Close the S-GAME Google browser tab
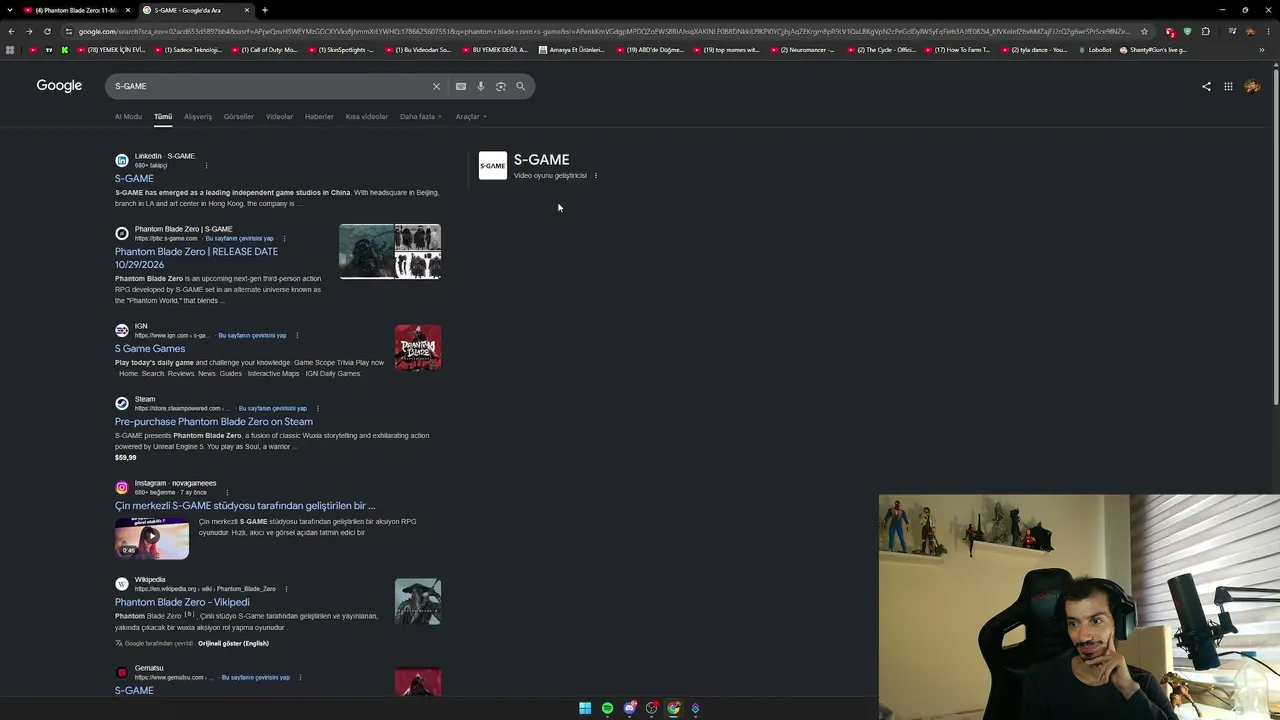Screen dimensions: 1280x720 coord(247,10)
